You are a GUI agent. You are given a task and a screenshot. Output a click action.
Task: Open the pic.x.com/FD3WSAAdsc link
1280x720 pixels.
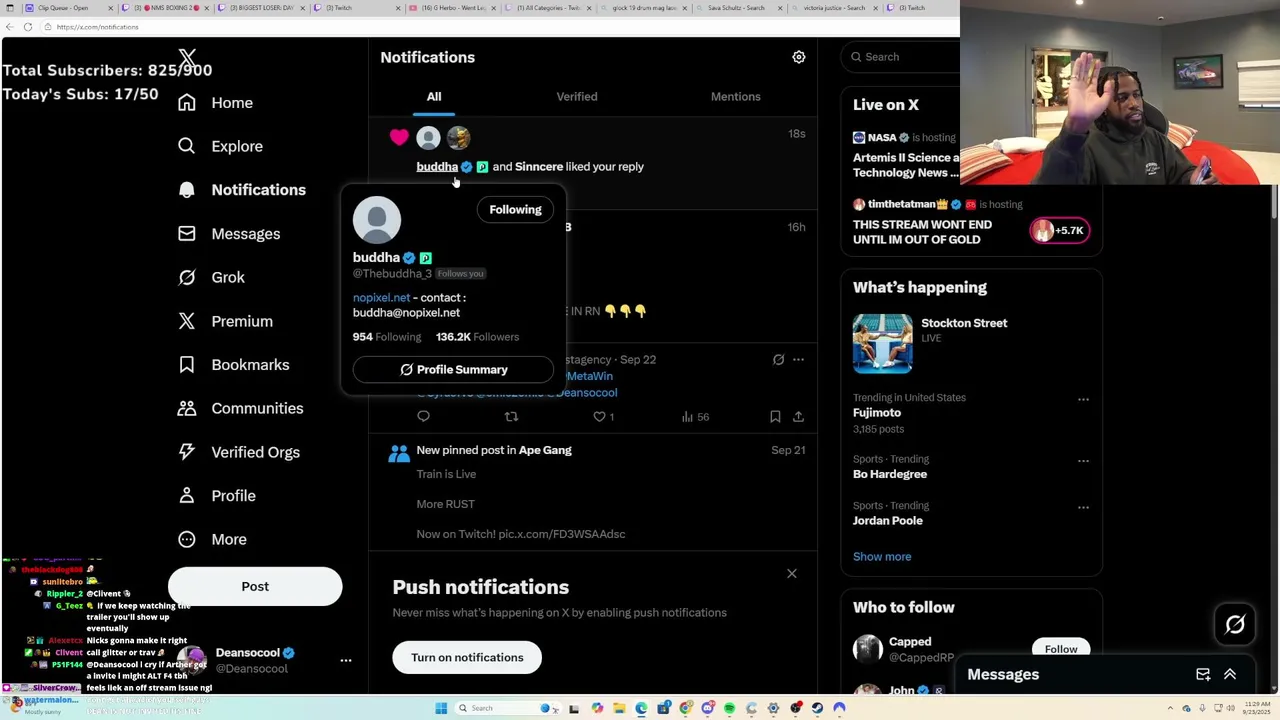coord(561,534)
